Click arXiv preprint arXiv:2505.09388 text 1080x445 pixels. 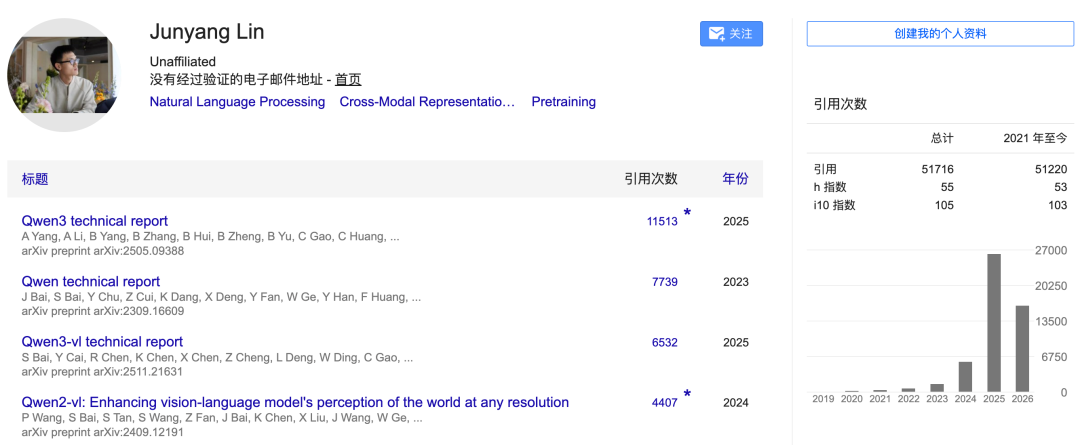point(103,251)
